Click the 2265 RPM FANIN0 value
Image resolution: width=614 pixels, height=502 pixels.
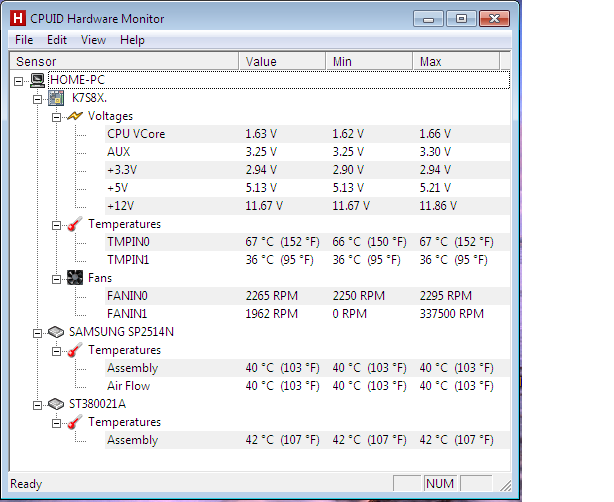coord(272,296)
